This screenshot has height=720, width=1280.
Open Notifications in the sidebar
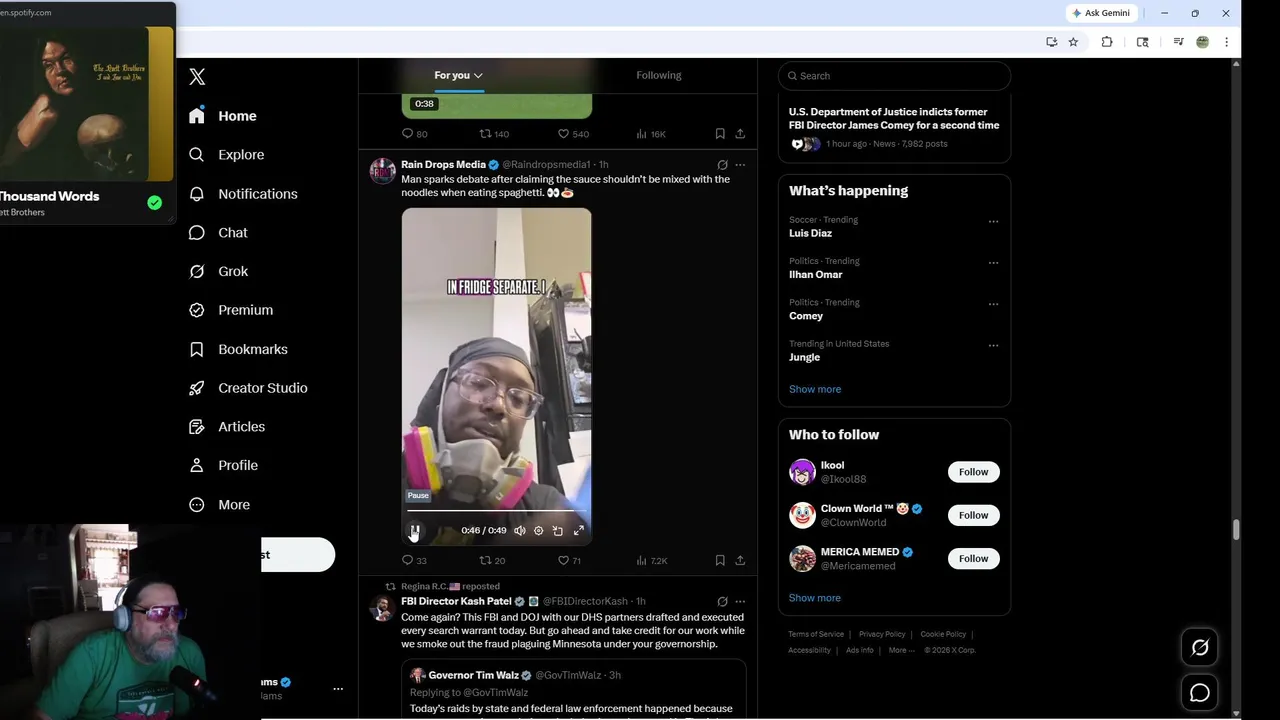point(243,194)
